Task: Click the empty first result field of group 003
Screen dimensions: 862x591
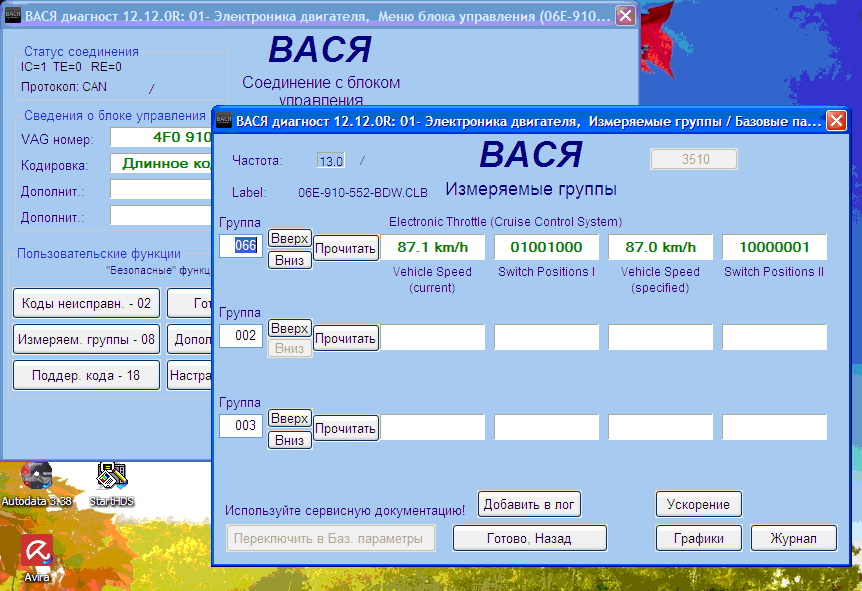Action: [433, 427]
